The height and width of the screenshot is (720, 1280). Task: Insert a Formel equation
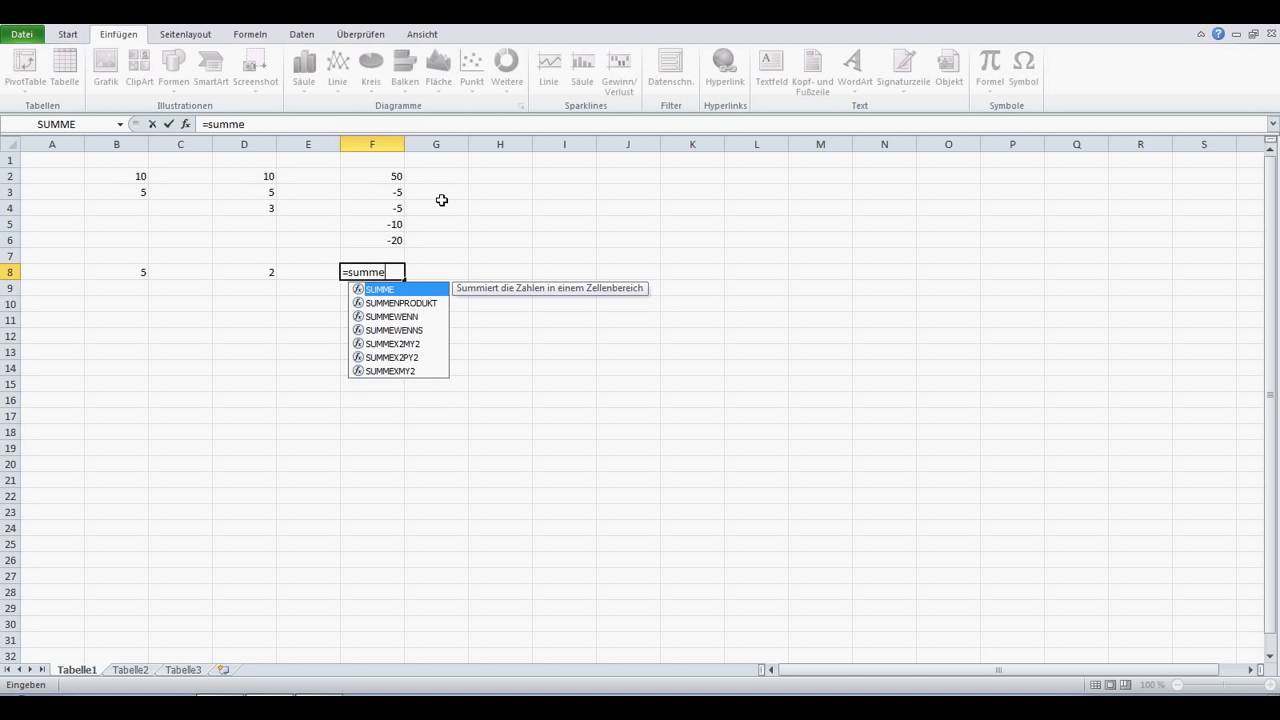990,69
